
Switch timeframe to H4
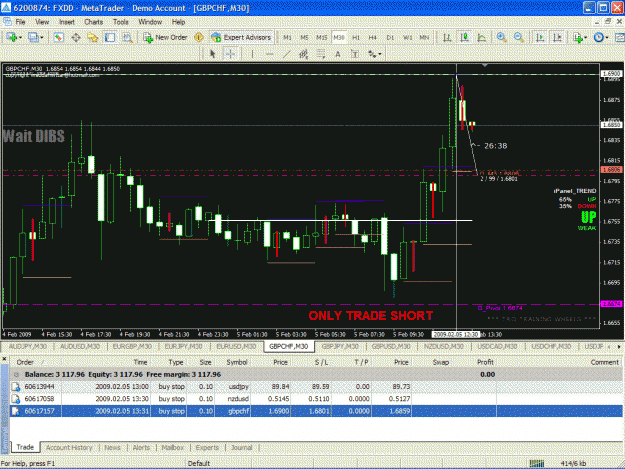tap(373, 37)
